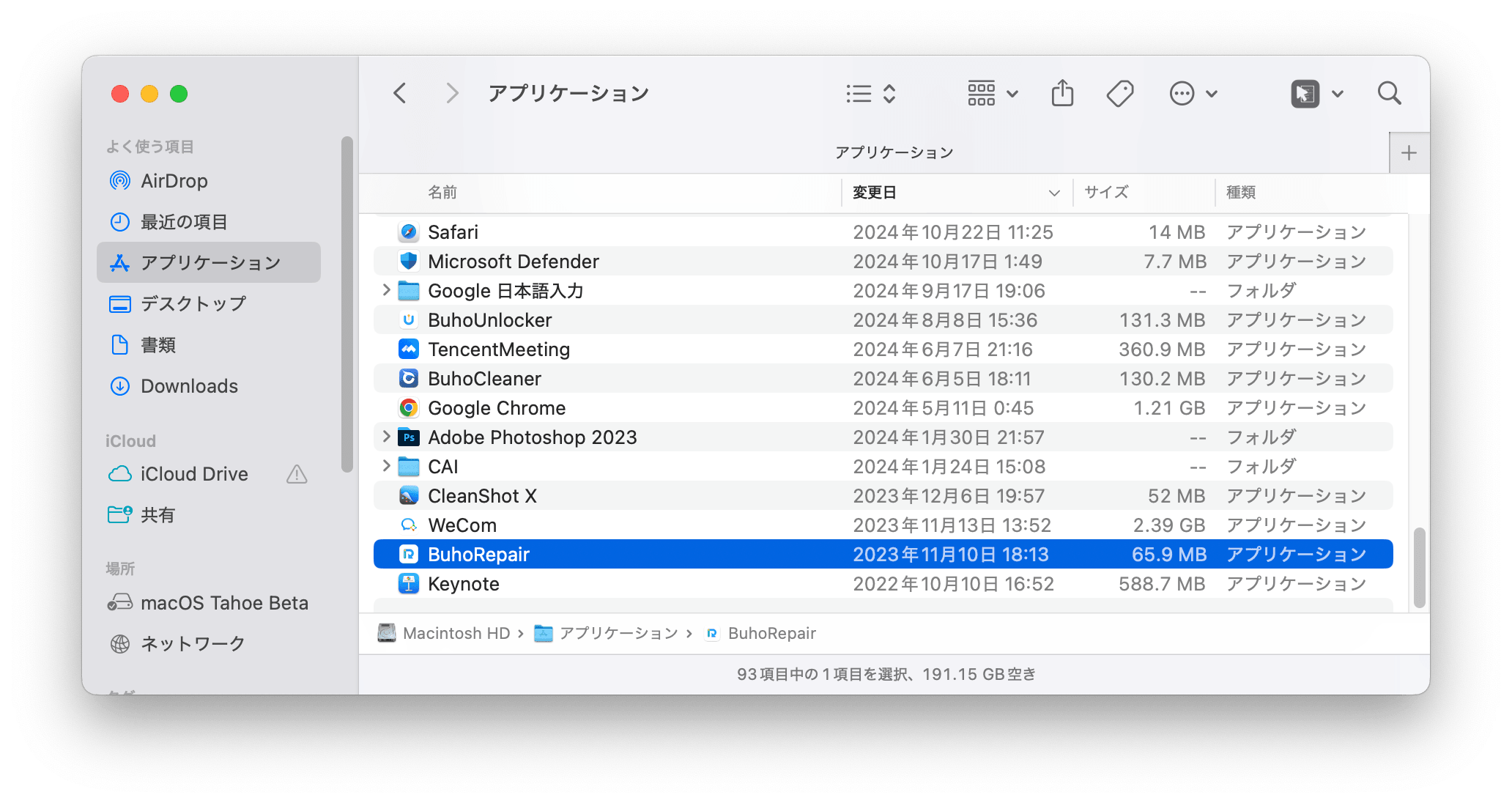Open the cursor-icon toolbar extension
The width and height of the screenshot is (1512, 803).
[1305, 94]
